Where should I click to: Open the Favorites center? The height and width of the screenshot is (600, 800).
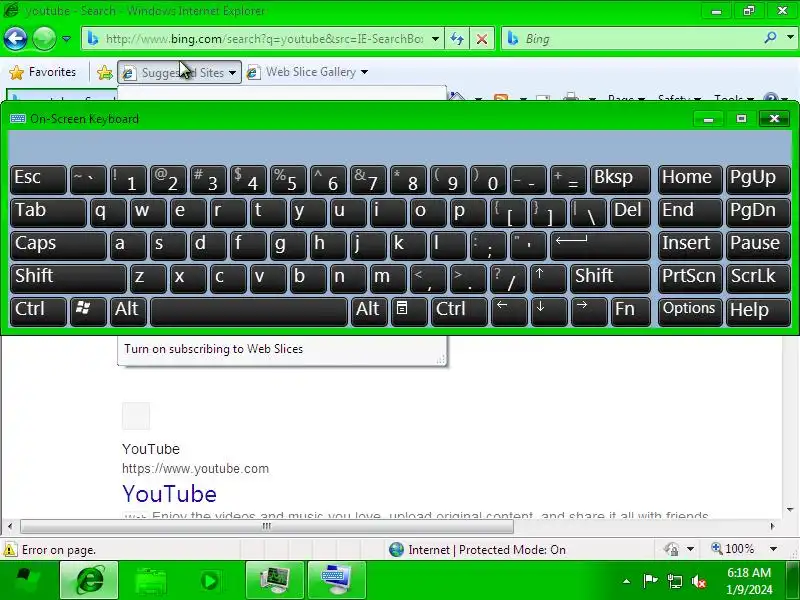pos(43,72)
